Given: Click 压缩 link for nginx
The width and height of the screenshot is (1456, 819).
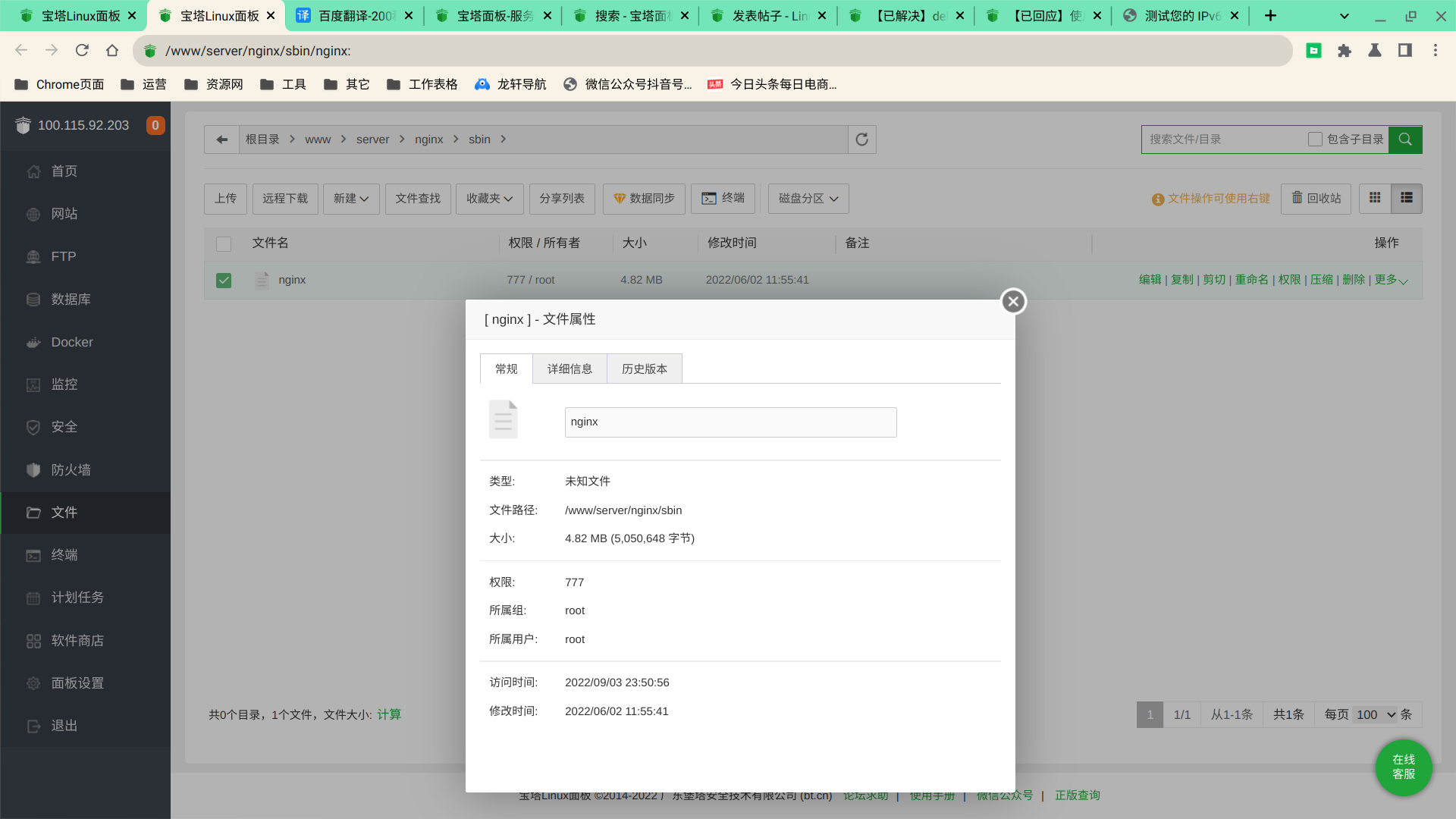Looking at the screenshot, I should click(x=1321, y=280).
